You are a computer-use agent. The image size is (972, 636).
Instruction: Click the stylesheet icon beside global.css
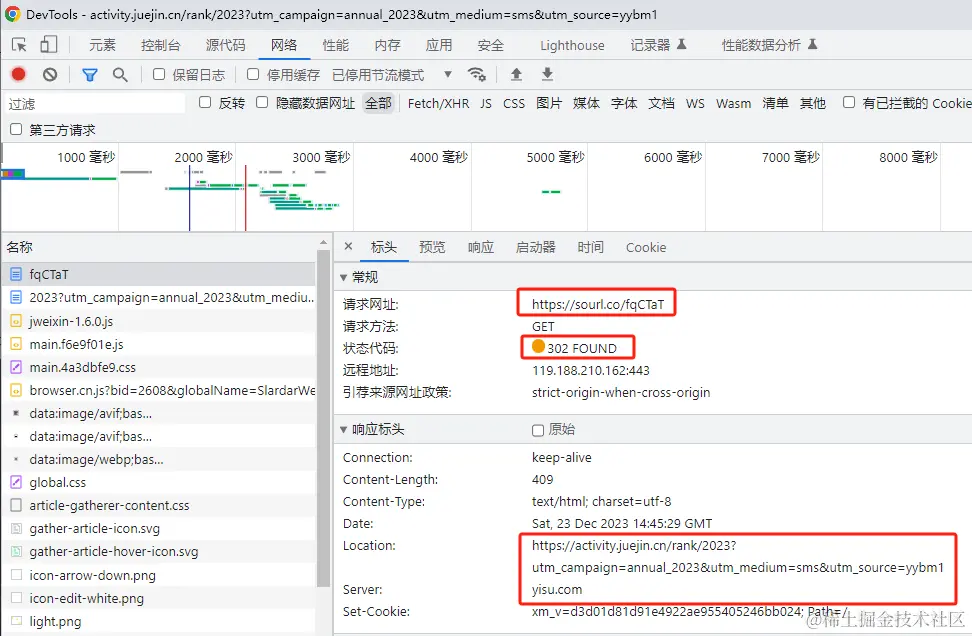point(16,482)
